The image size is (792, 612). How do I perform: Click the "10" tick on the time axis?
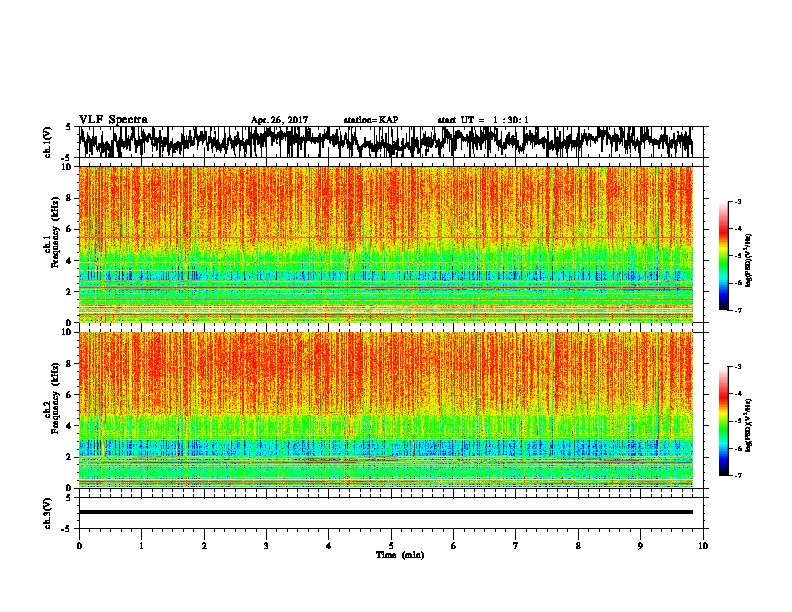(703, 546)
